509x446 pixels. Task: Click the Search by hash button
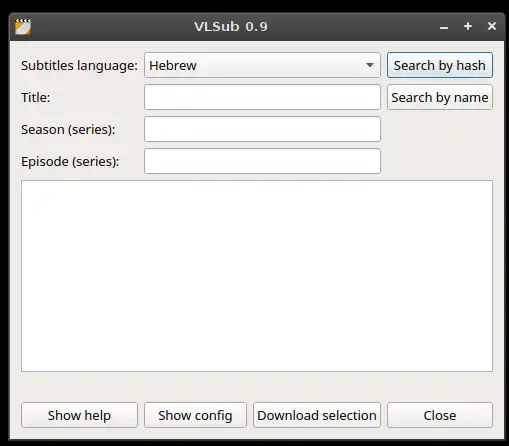point(440,65)
